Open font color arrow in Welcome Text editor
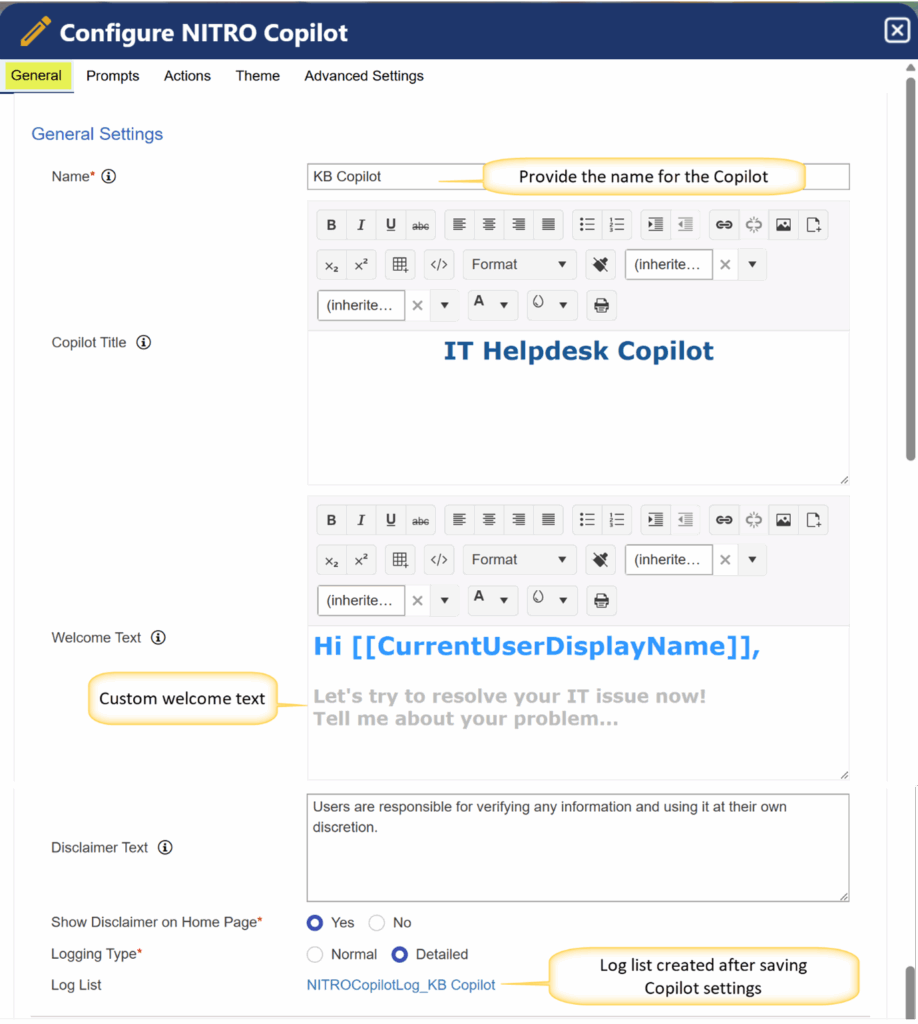918x1024 pixels. pyautogui.click(x=504, y=600)
